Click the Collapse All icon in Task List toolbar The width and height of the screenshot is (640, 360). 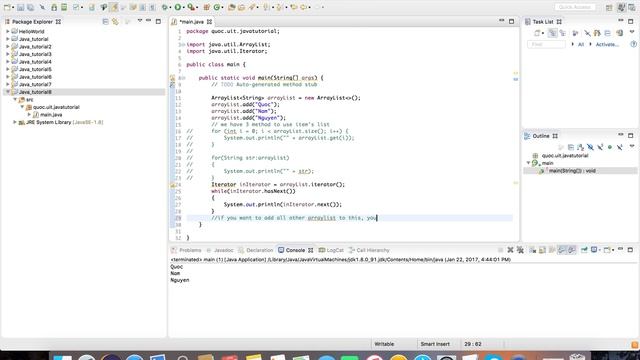(x=608, y=33)
